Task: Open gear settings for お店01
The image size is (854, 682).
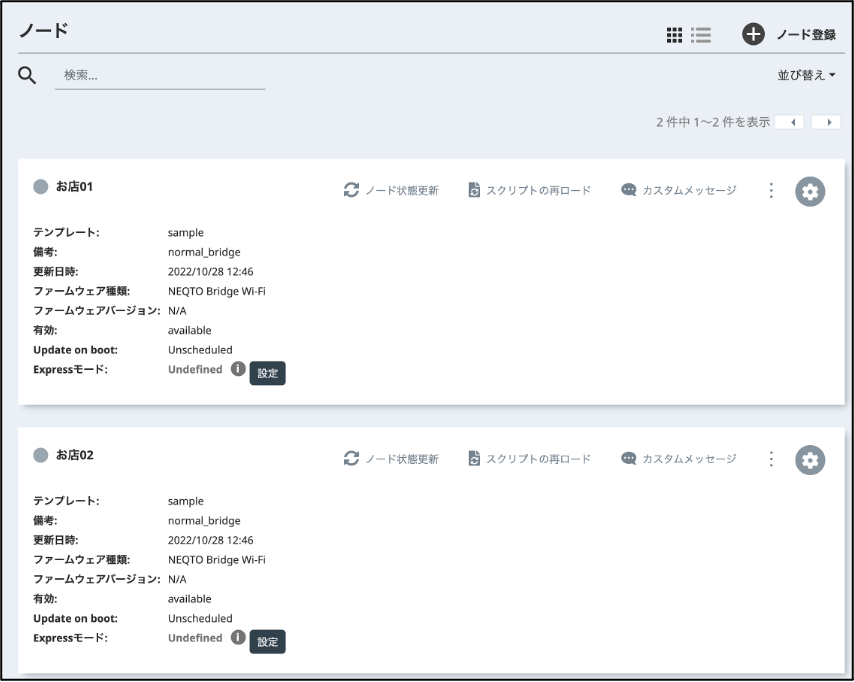Action: pyautogui.click(x=810, y=191)
